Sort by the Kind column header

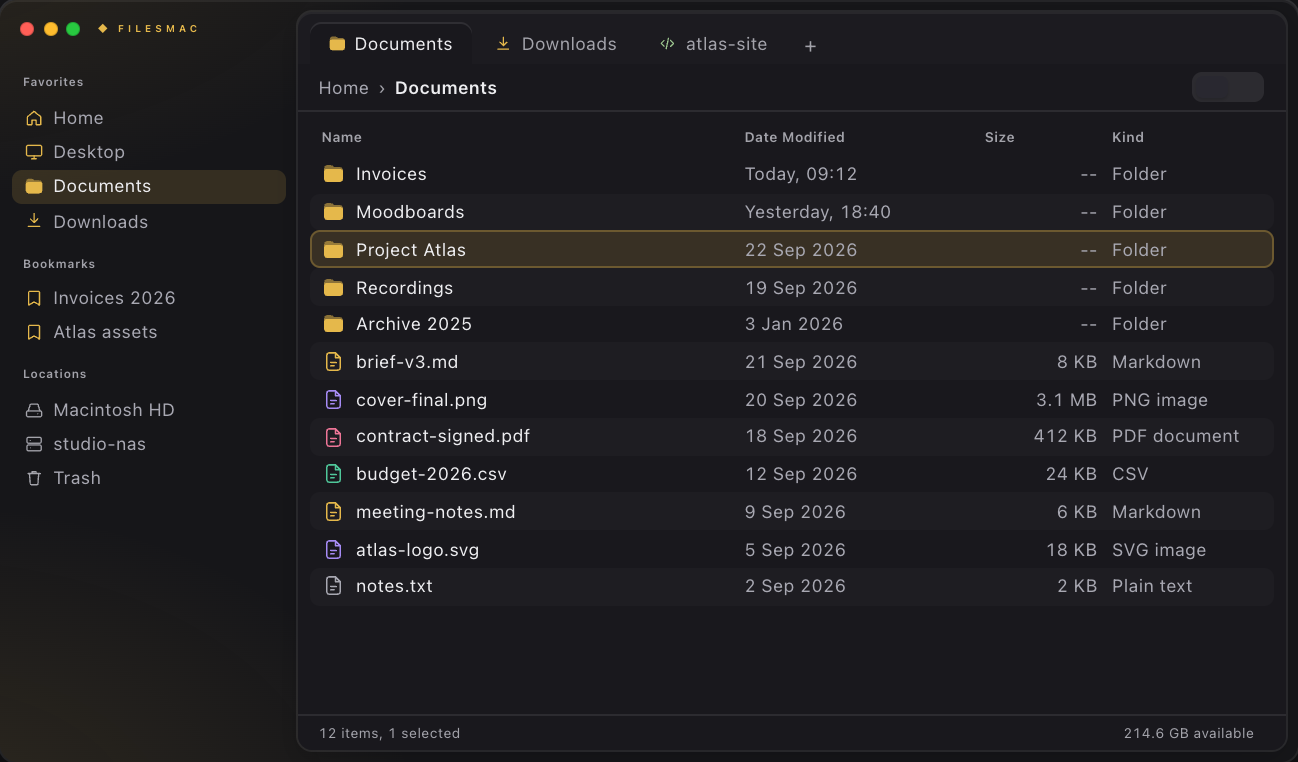[x=1128, y=137]
